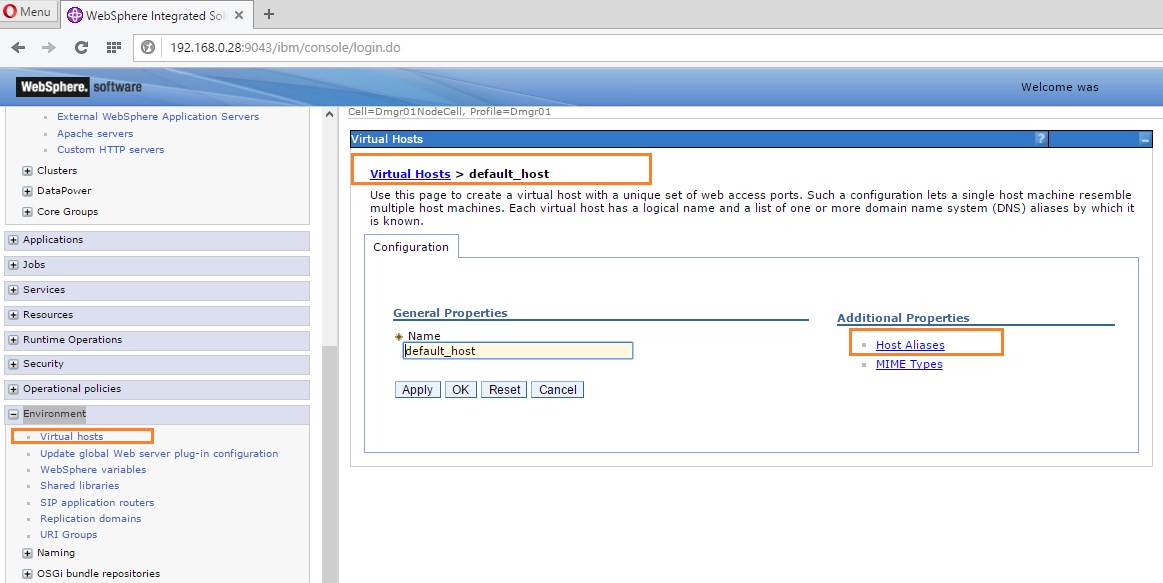
Task: Select the Configuration tab
Action: pyautogui.click(x=410, y=246)
